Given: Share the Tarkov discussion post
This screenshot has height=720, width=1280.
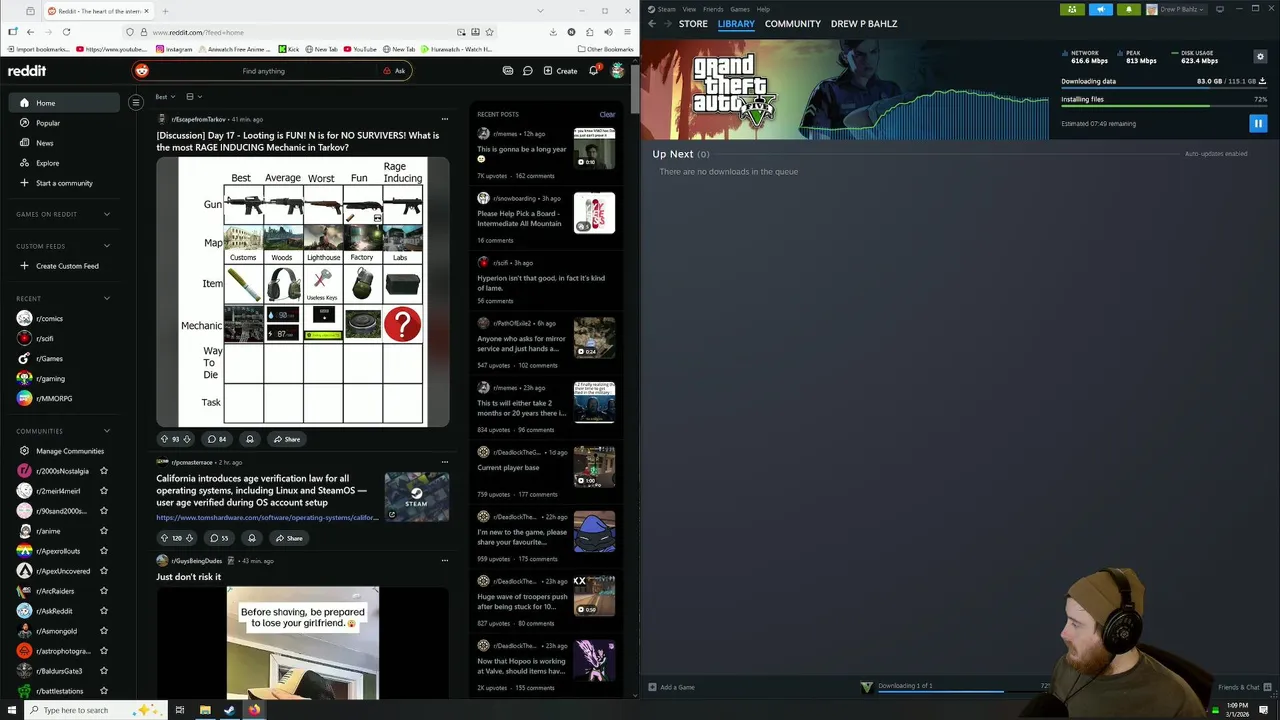Looking at the screenshot, I should point(287,439).
